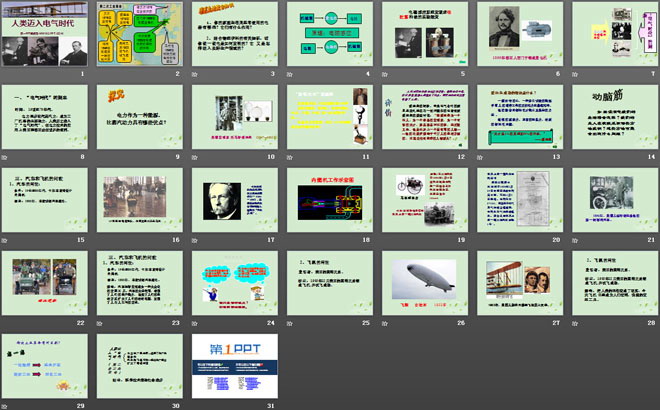
Task: Click the animation star under slide 3
Action: tap(194, 74)
